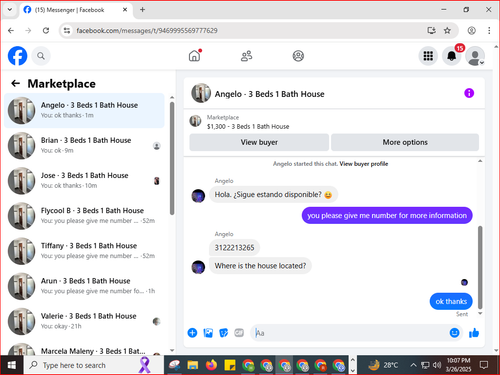Select the Messenger | Facebook tab
This screenshot has height=375, width=500.
[76, 10]
